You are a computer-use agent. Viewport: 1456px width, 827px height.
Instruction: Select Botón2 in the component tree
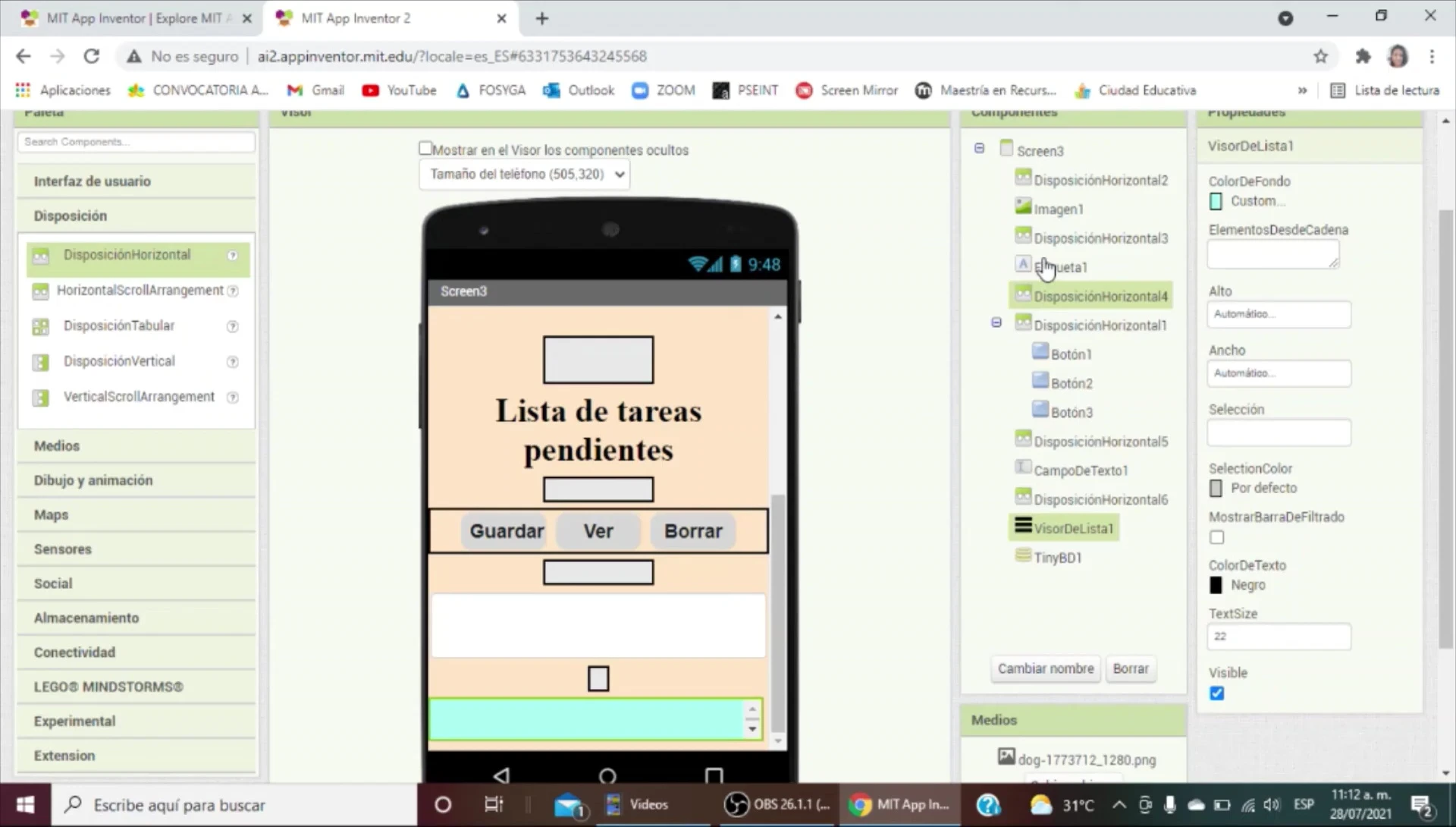click(x=1072, y=384)
